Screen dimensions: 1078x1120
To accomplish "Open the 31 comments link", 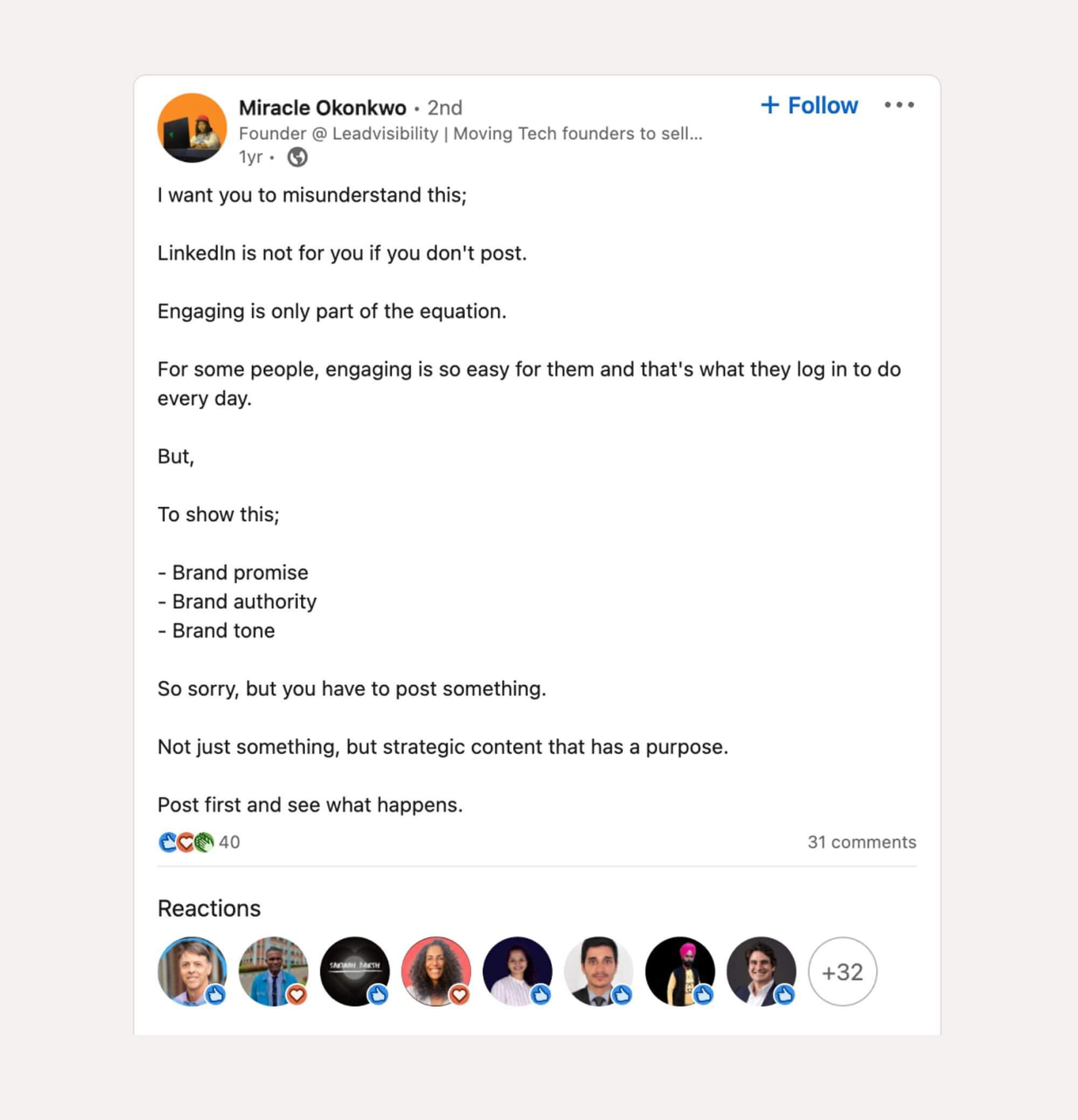I will pyautogui.click(x=862, y=842).
